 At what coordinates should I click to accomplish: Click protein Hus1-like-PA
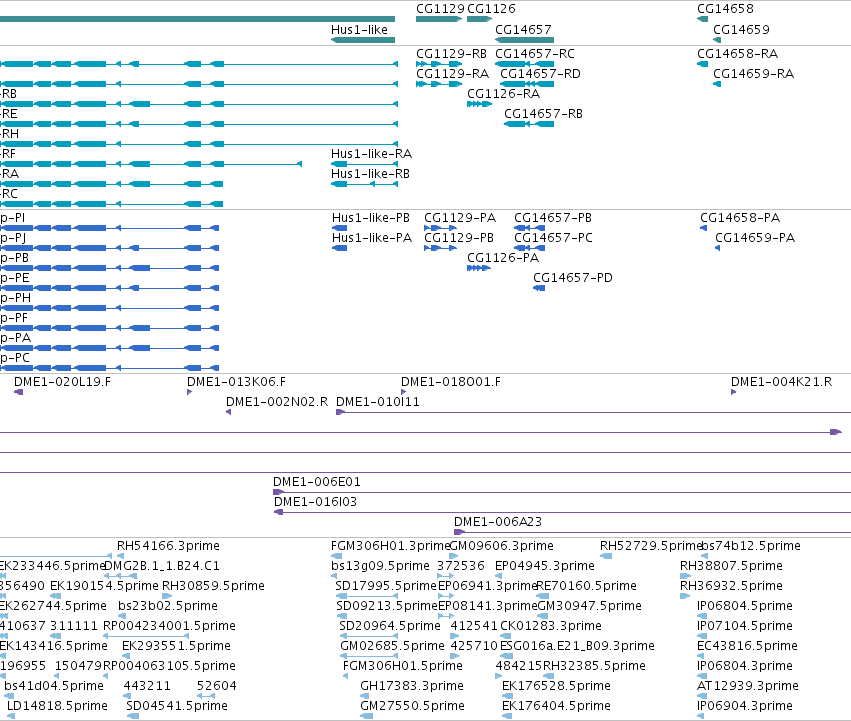(372, 238)
